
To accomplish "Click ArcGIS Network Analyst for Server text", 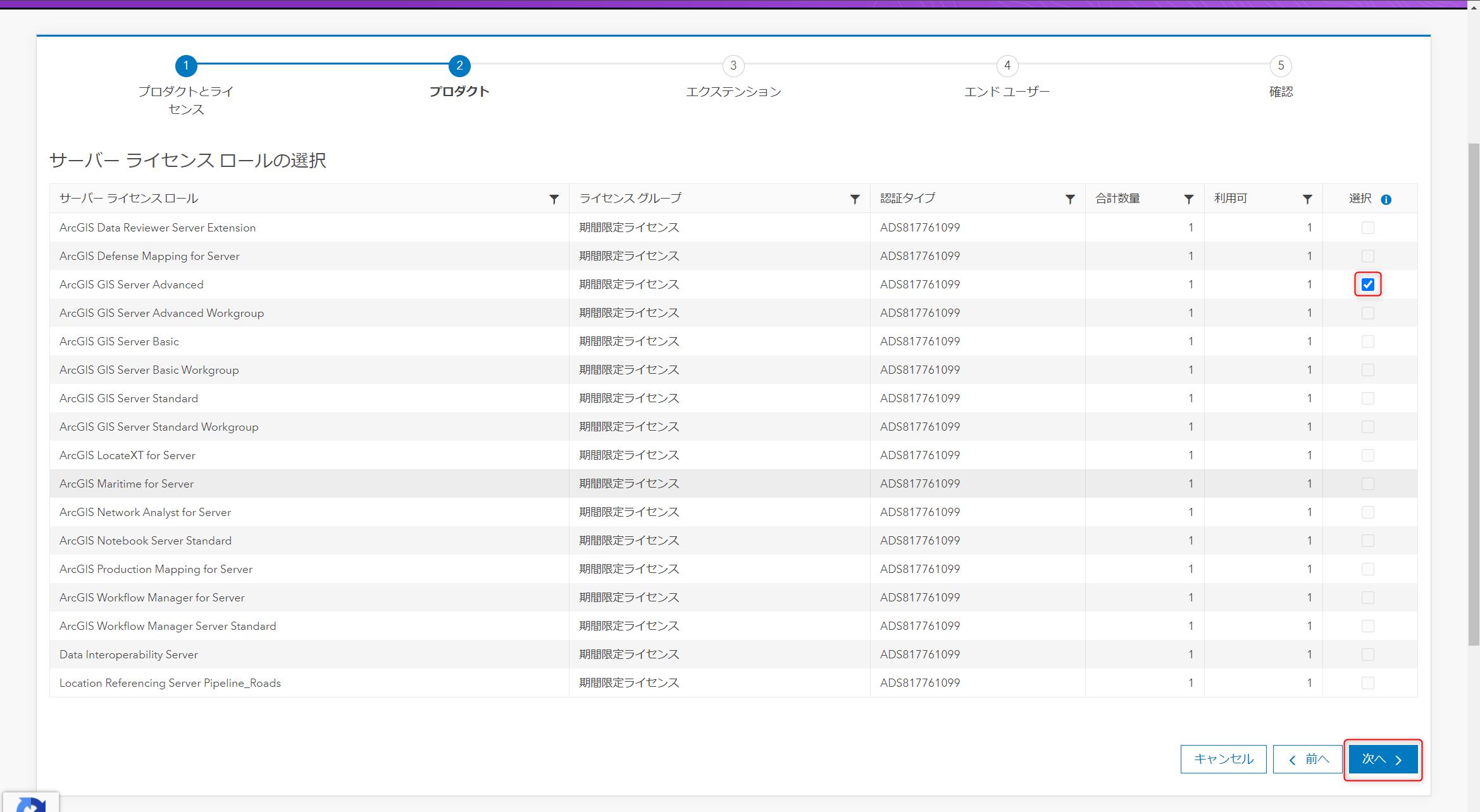I will (x=145, y=512).
